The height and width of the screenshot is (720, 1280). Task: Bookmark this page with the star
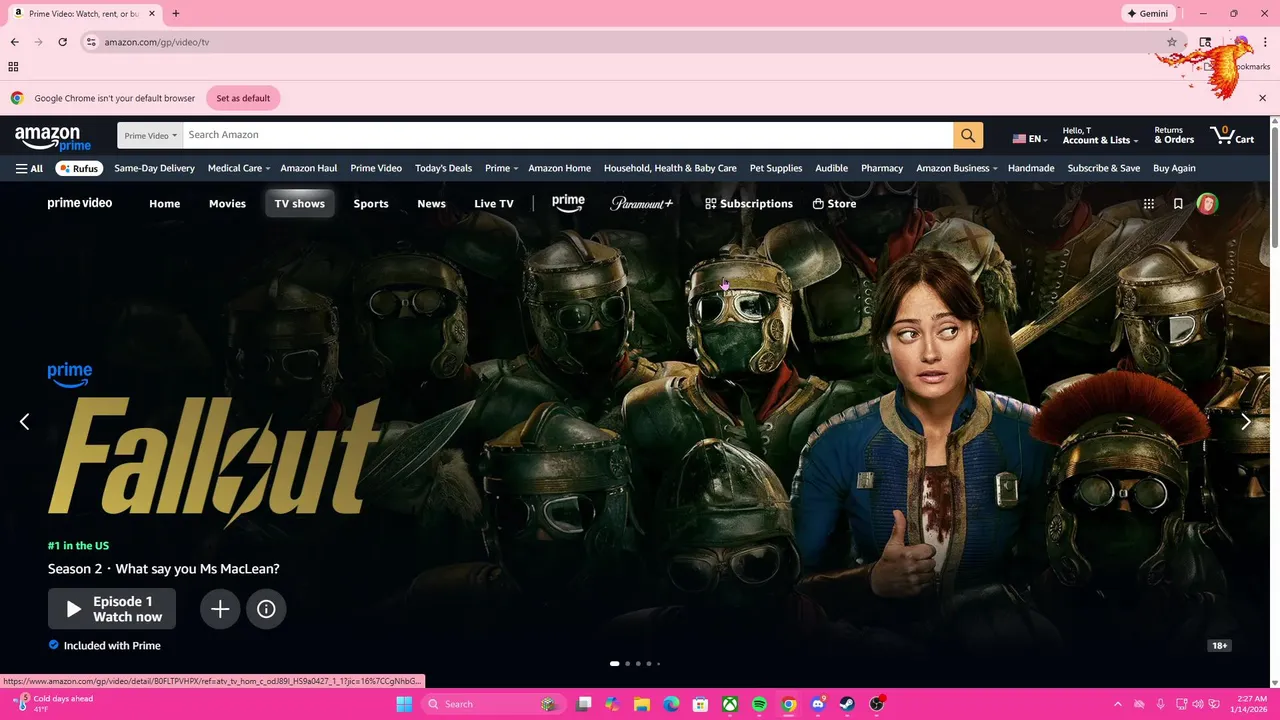click(1172, 42)
